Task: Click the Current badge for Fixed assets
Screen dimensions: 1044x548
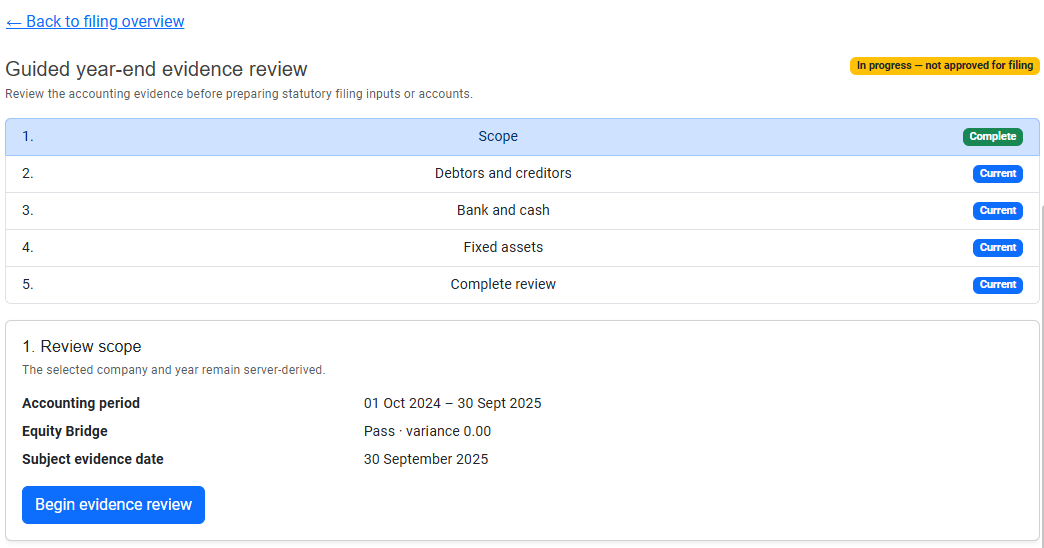Action: point(997,248)
